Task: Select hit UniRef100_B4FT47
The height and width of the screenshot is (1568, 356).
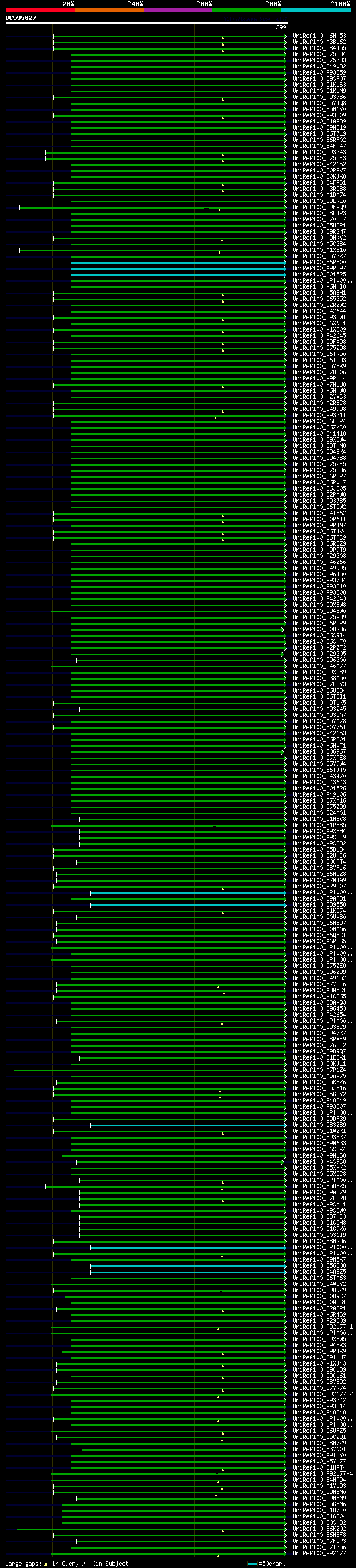Action: pyautogui.click(x=319, y=146)
